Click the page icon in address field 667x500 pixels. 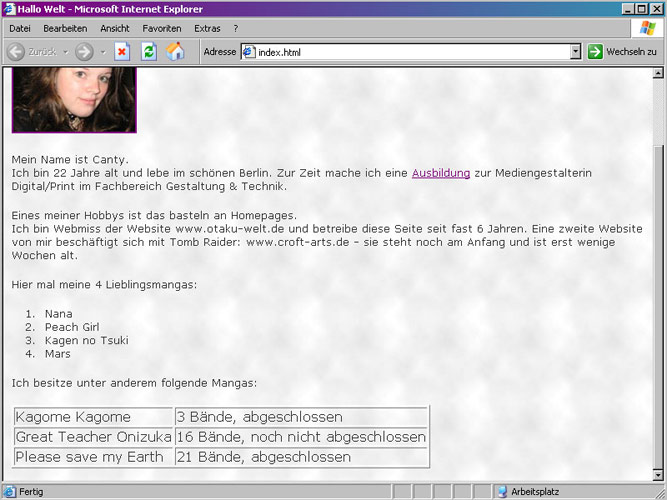(248, 52)
